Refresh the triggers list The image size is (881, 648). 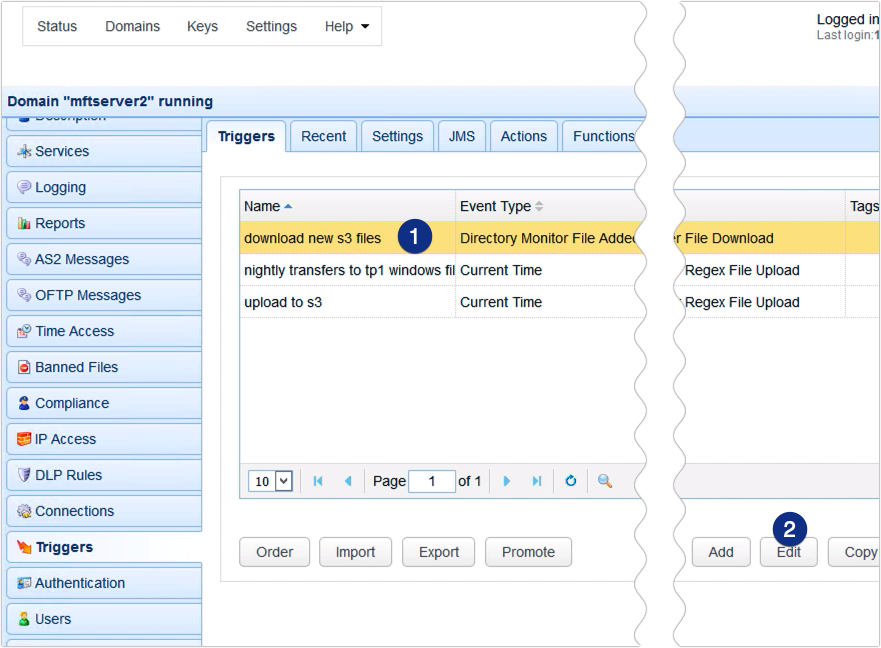(x=571, y=481)
